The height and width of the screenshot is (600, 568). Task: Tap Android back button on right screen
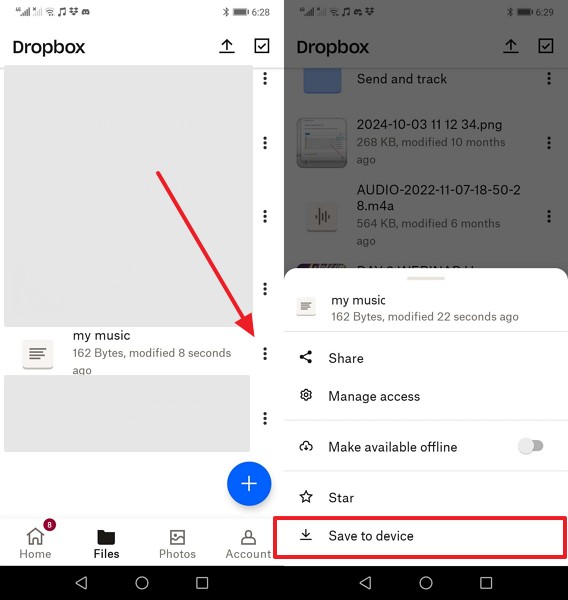[x=365, y=583]
